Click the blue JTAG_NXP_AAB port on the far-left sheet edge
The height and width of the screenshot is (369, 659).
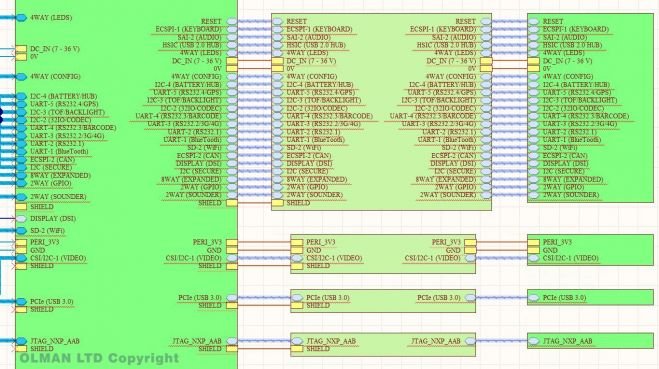coord(21,341)
